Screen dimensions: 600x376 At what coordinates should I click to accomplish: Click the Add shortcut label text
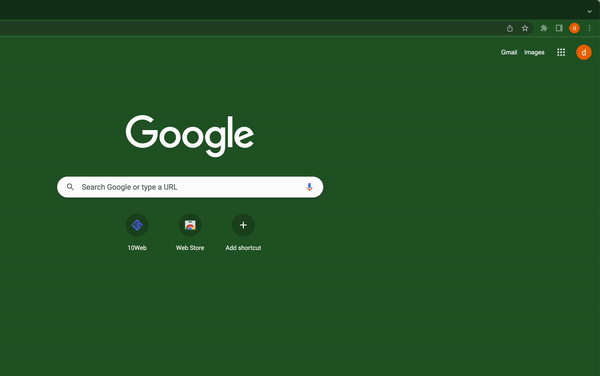(x=243, y=248)
